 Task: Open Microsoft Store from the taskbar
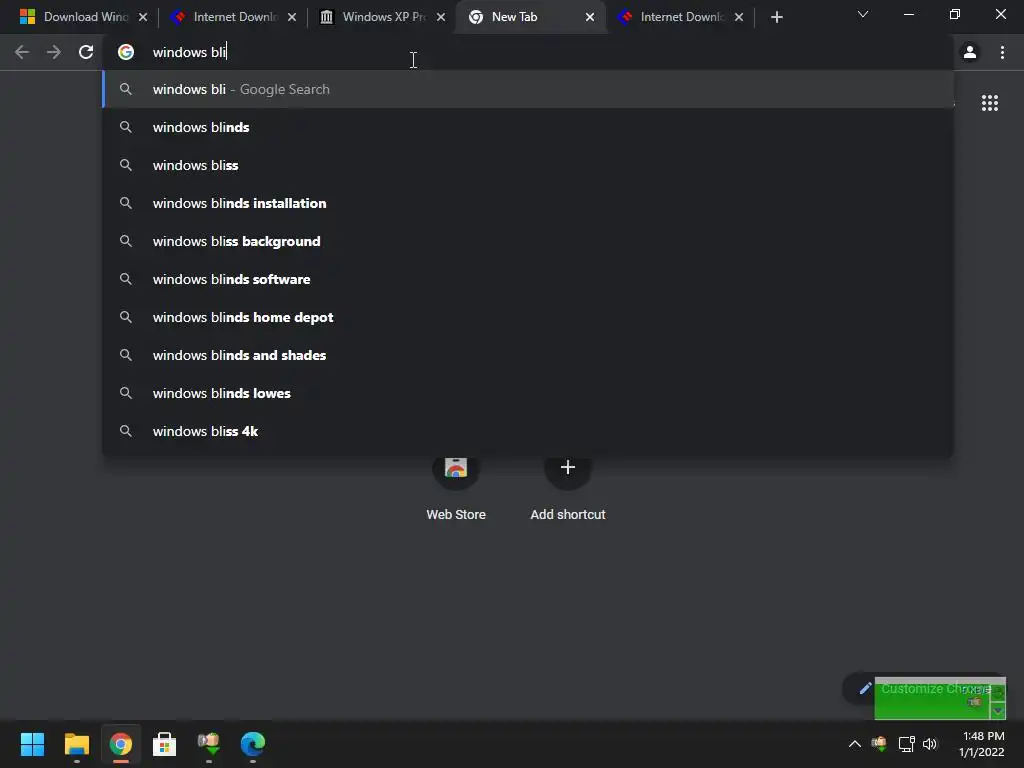point(165,744)
